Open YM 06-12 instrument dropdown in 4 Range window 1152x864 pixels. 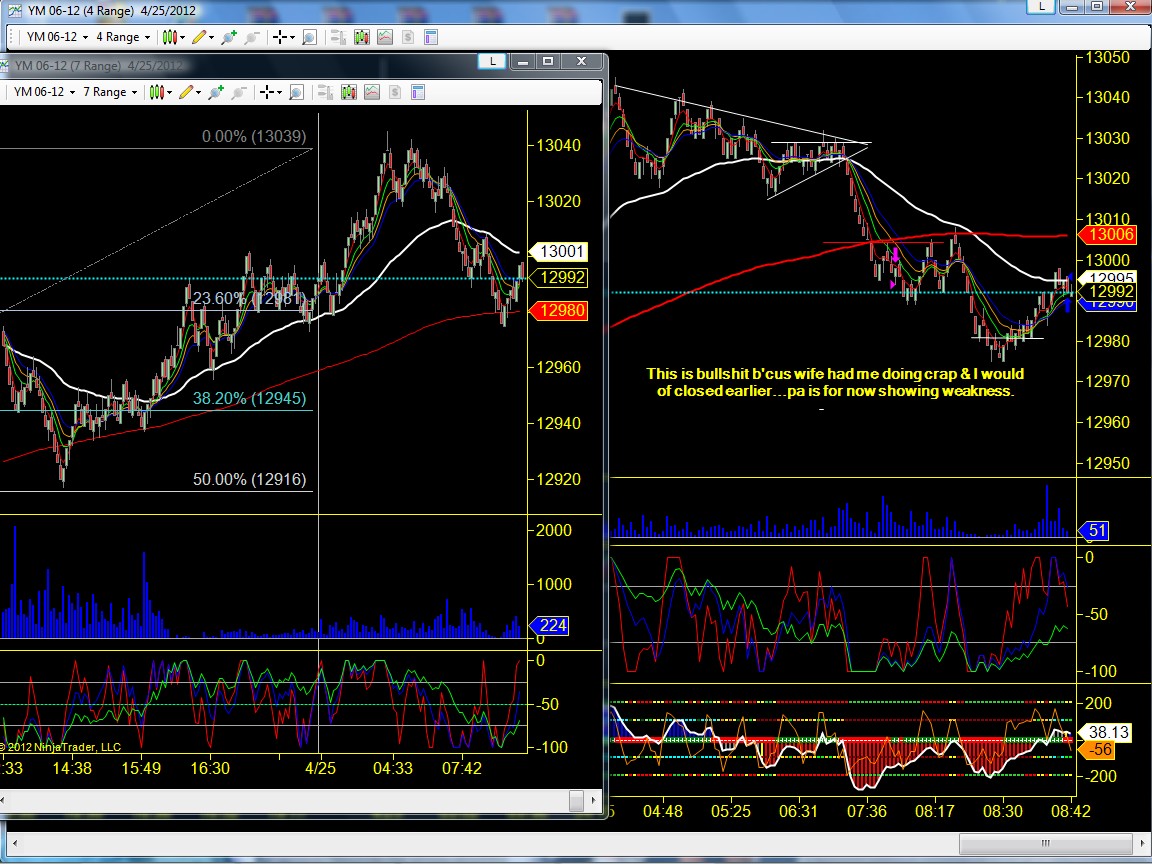(57, 37)
